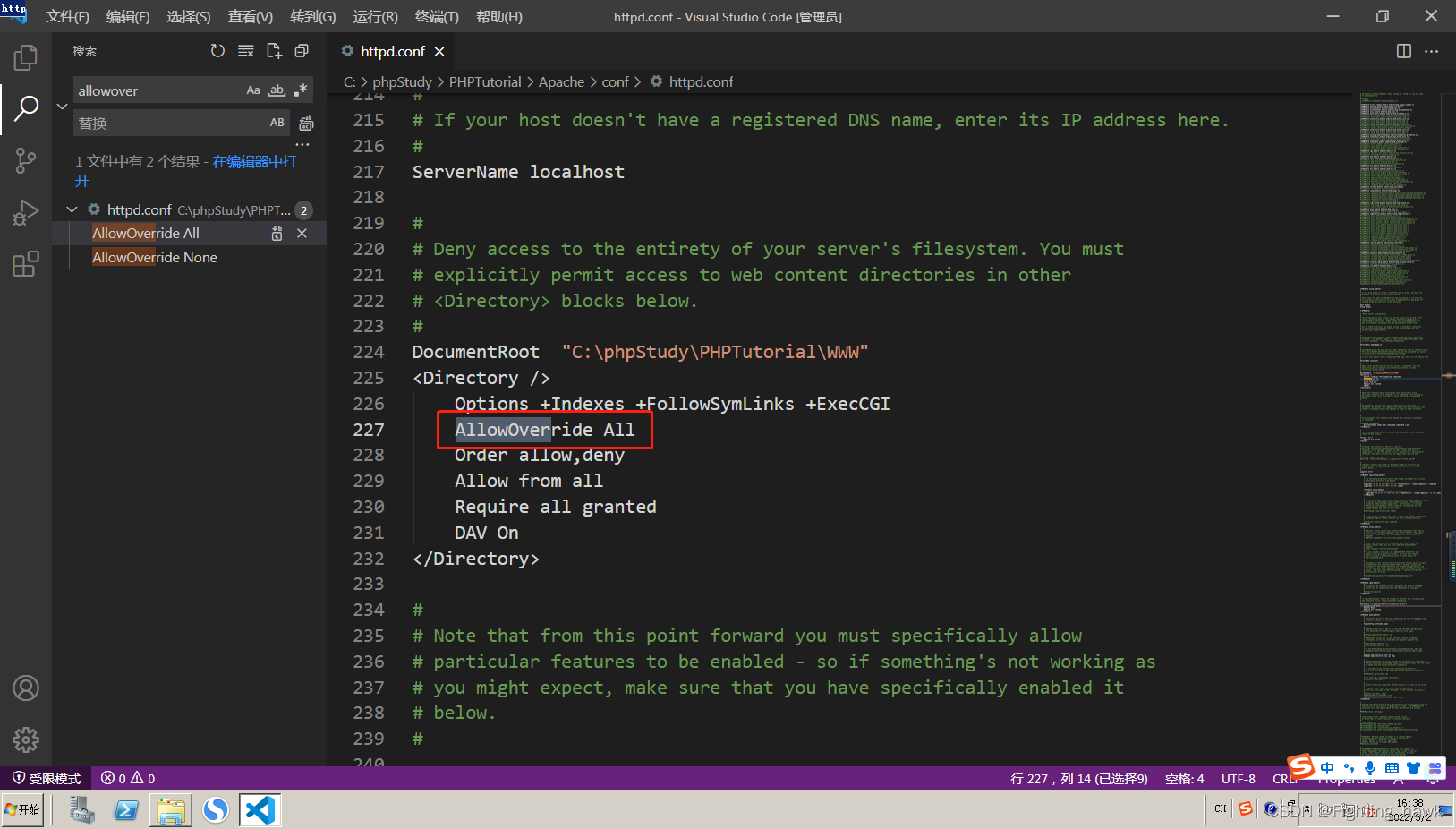Click the conf breadcrumb segment
This screenshot has height=829, width=1456.
pyautogui.click(x=615, y=81)
